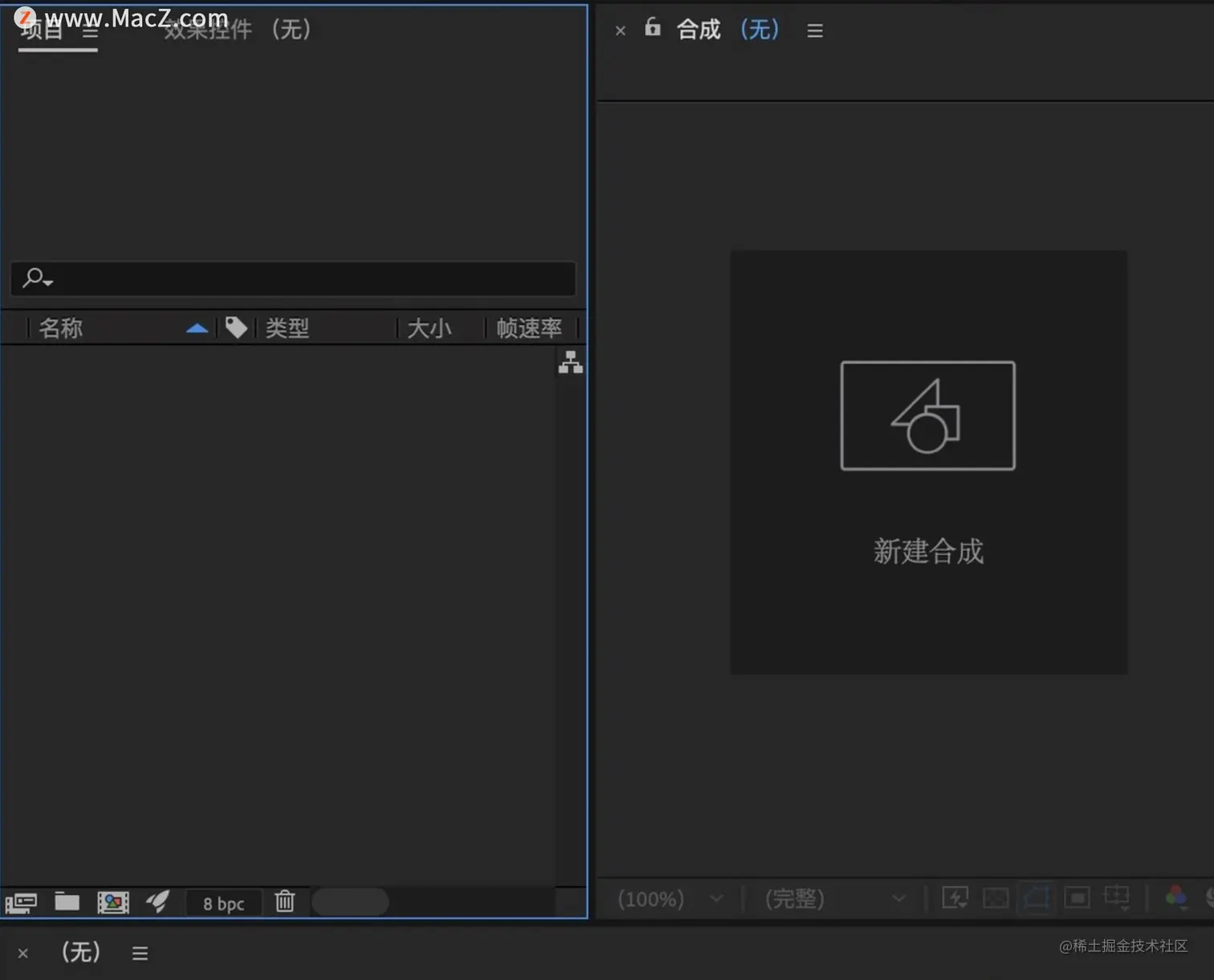Toggle the viewer lock icon

[653, 27]
